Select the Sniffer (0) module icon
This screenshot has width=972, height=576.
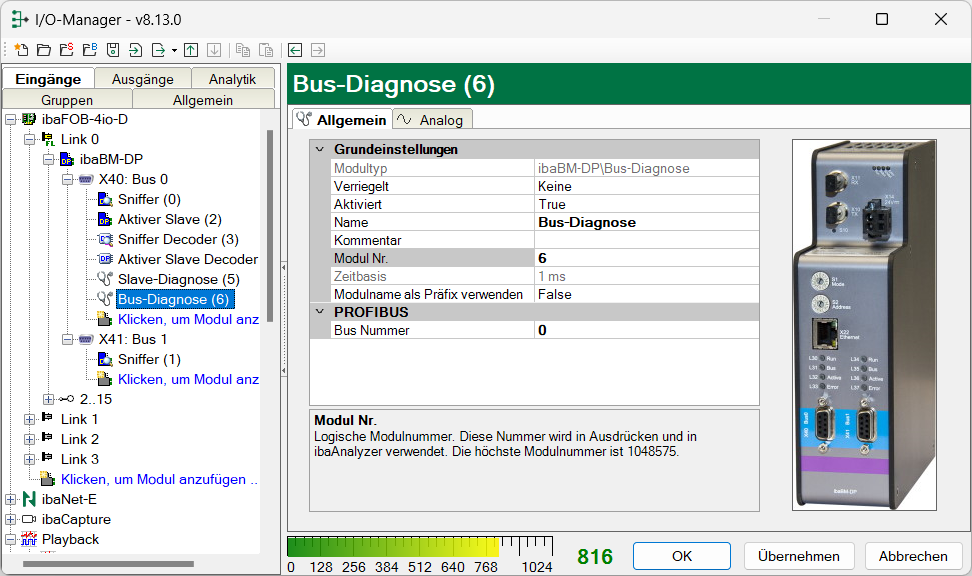[105, 200]
